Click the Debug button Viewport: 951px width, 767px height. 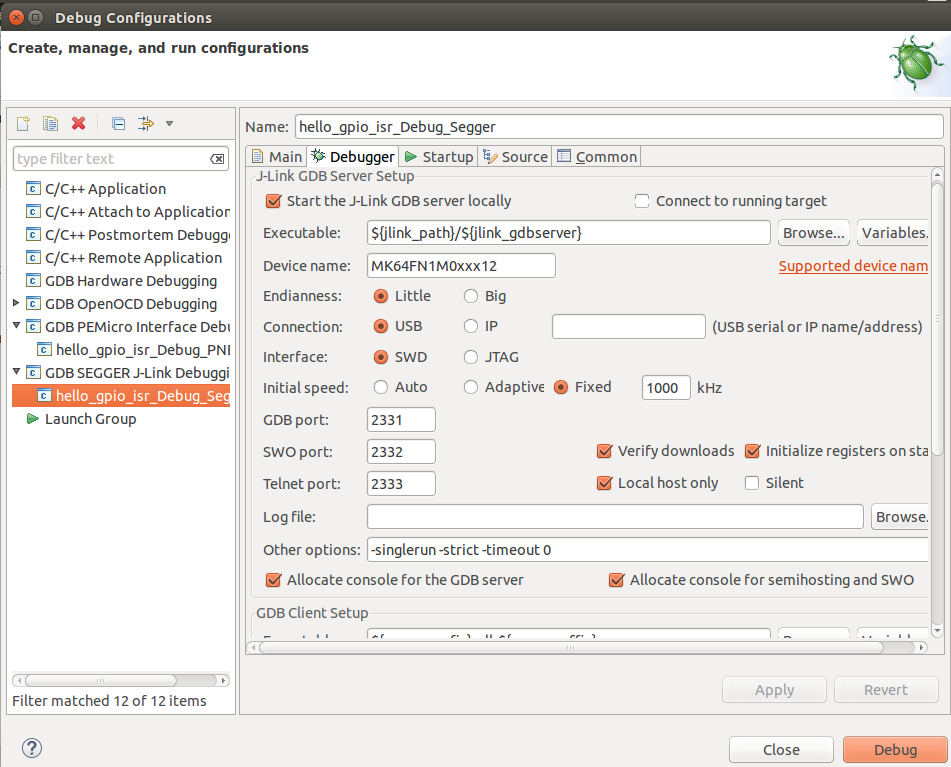(x=895, y=749)
